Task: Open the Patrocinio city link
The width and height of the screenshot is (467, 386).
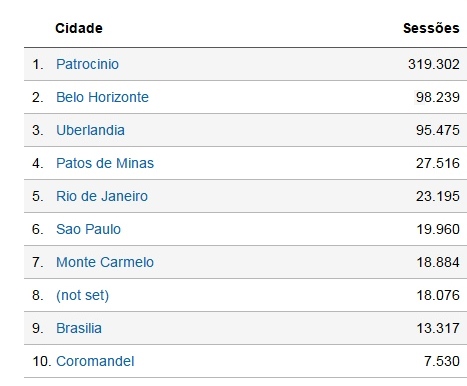Action: pos(87,64)
